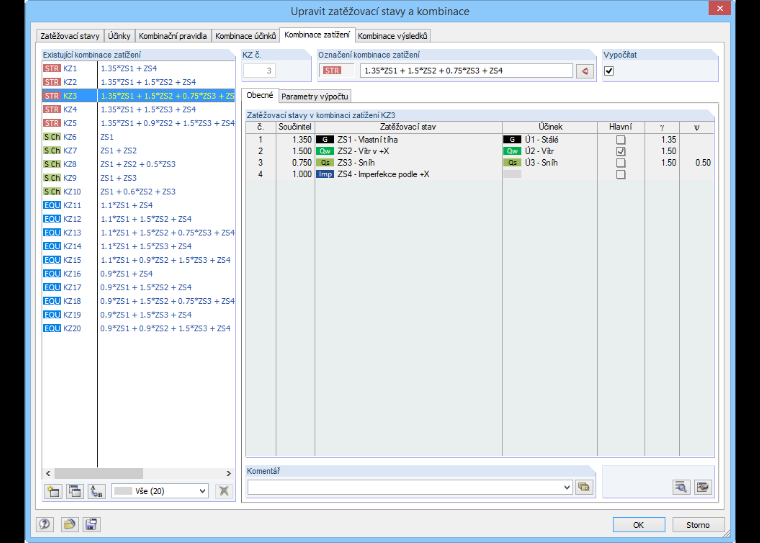Click the Qs badge next to Ú3 - Sníh
760x543 pixels.
tap(512, 163)
